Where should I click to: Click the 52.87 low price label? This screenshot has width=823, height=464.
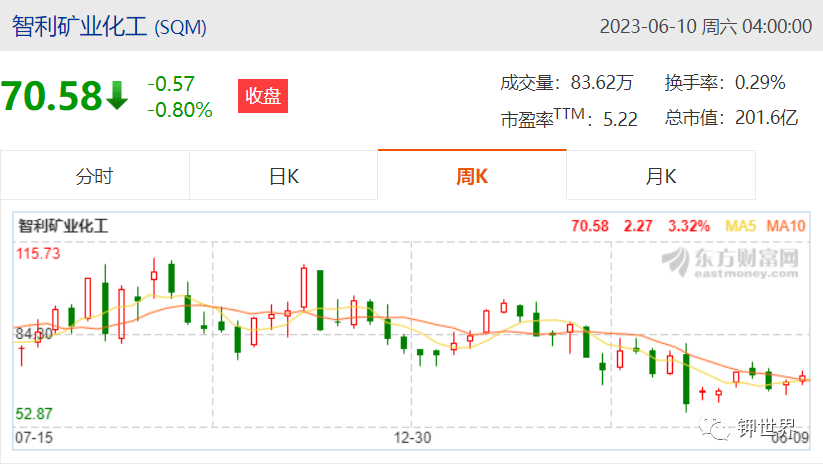pos(34,414)
